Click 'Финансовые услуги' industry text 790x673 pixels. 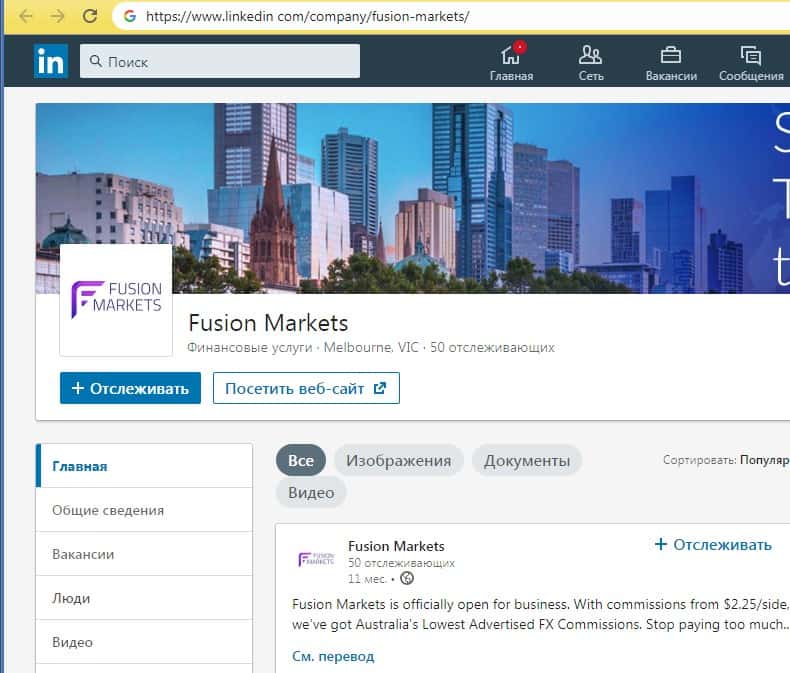[250, 347]
